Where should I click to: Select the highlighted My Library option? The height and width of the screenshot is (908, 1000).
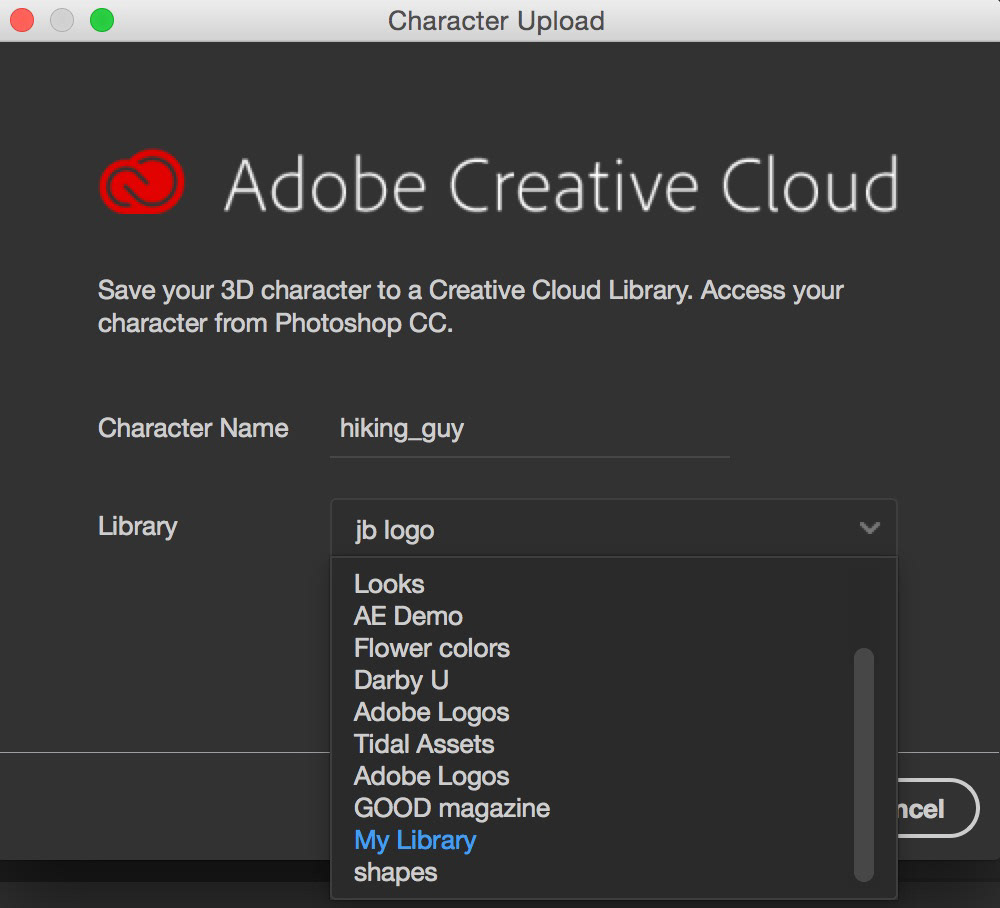(x=415, y=840)
